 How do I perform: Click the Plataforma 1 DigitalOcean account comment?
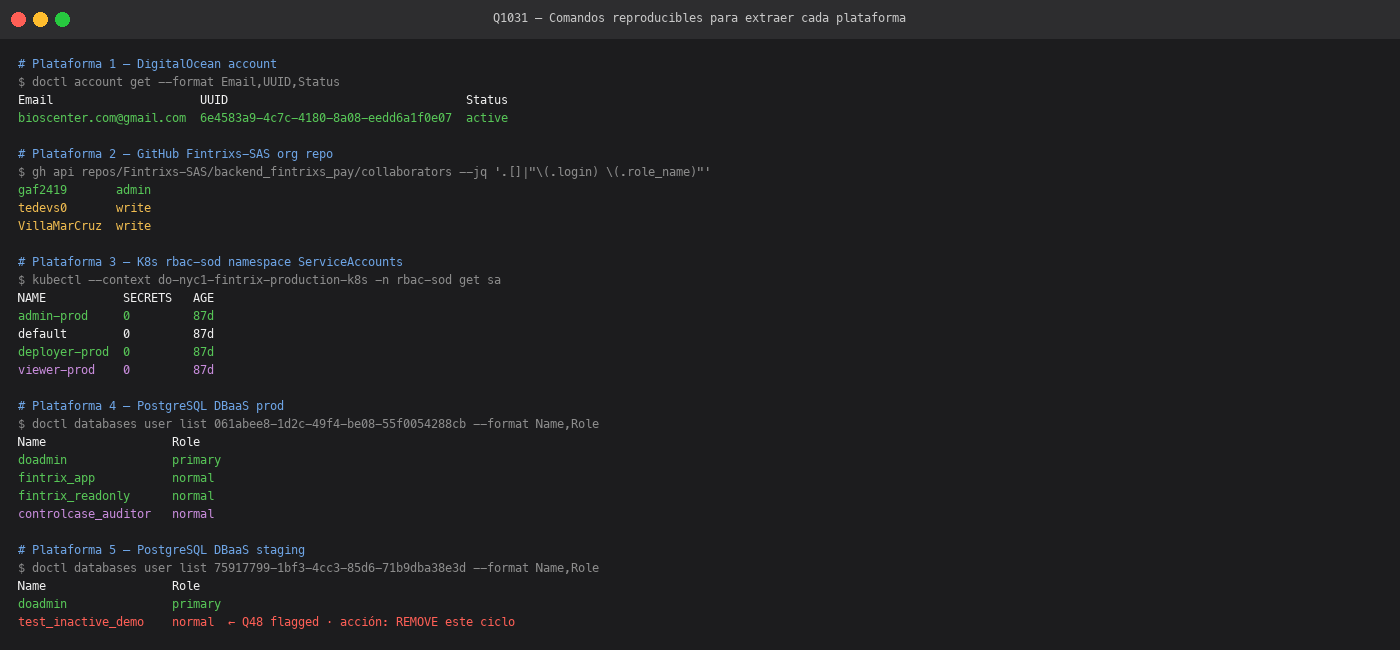pos(147,64)
